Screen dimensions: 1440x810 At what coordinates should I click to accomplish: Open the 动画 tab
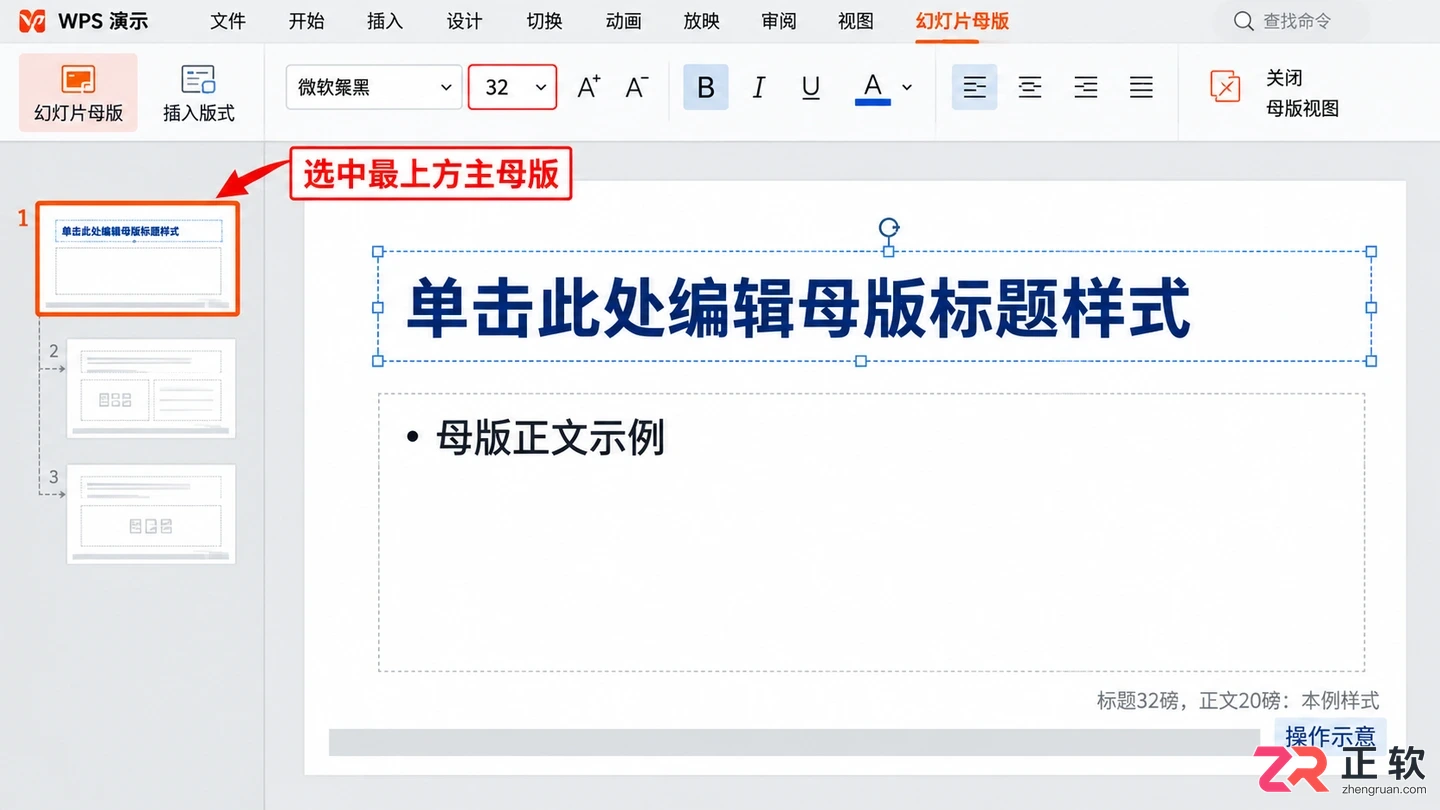point(623,21)
